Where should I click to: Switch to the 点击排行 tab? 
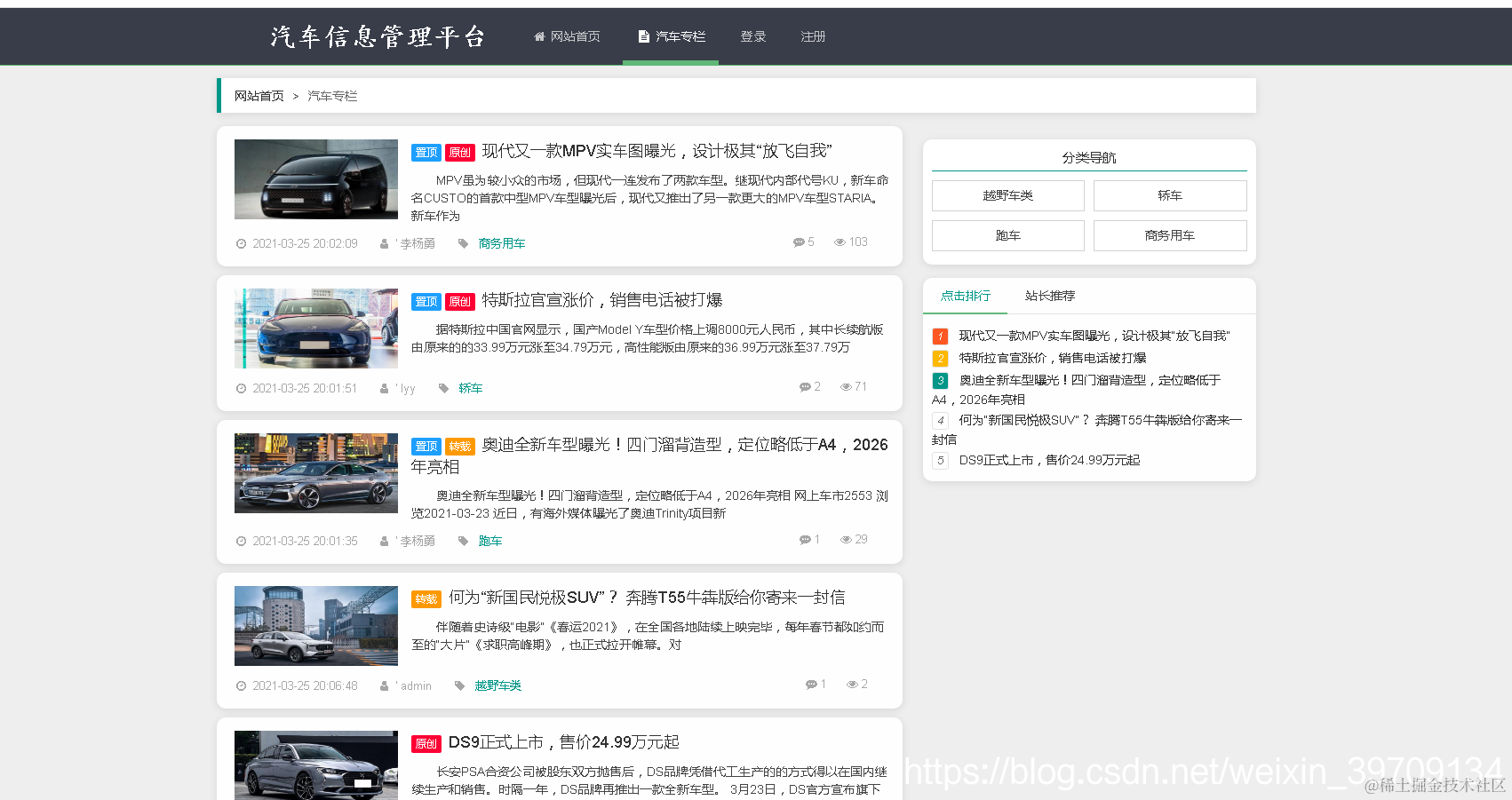966,296
